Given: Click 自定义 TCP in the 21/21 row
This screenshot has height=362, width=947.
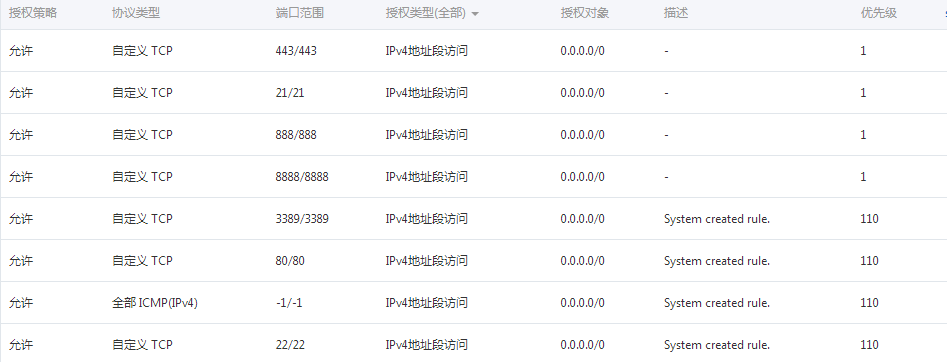Looking at the screenshot, I should tap(143, 92).
